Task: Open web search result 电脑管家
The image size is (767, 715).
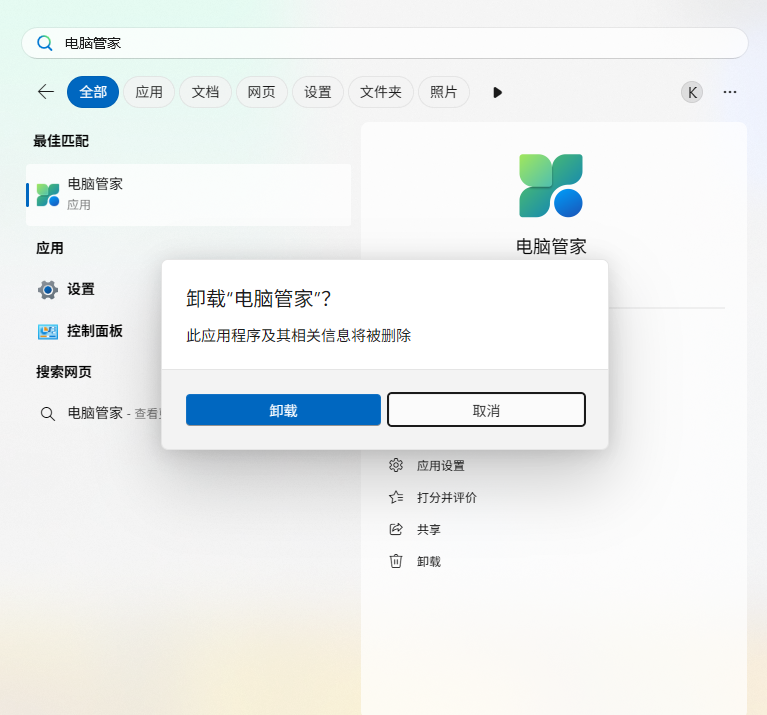Action: (95, 413)
